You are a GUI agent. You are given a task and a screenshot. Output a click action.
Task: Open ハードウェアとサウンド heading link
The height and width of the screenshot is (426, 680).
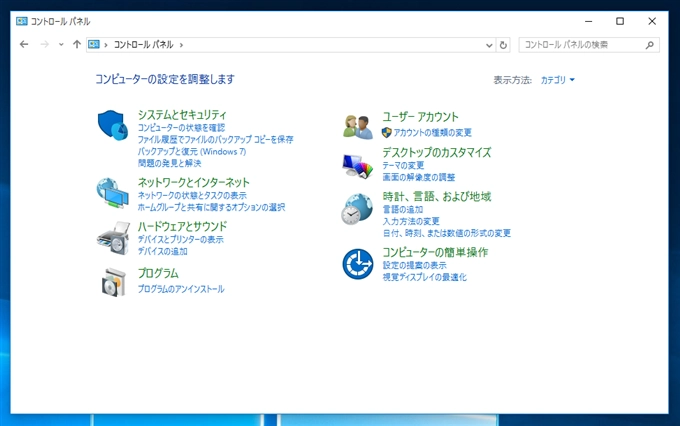point(182,226)
